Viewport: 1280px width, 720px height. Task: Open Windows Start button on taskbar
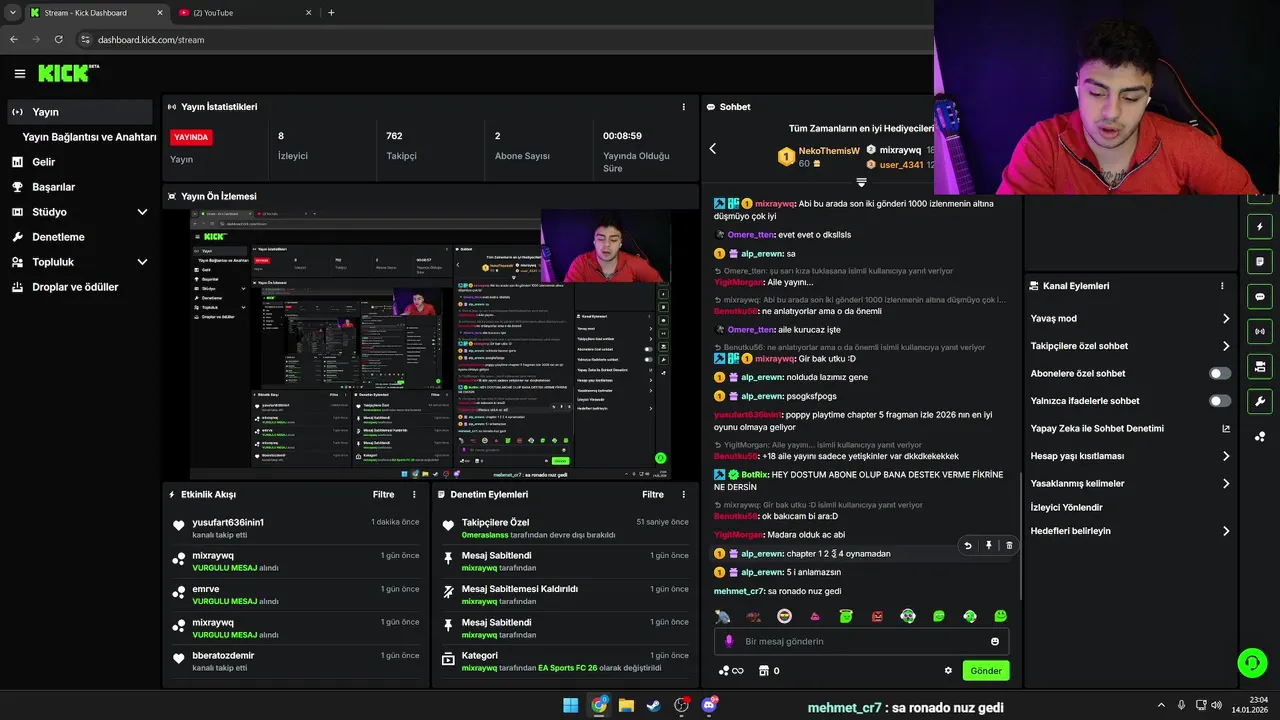tap(570, 705)
